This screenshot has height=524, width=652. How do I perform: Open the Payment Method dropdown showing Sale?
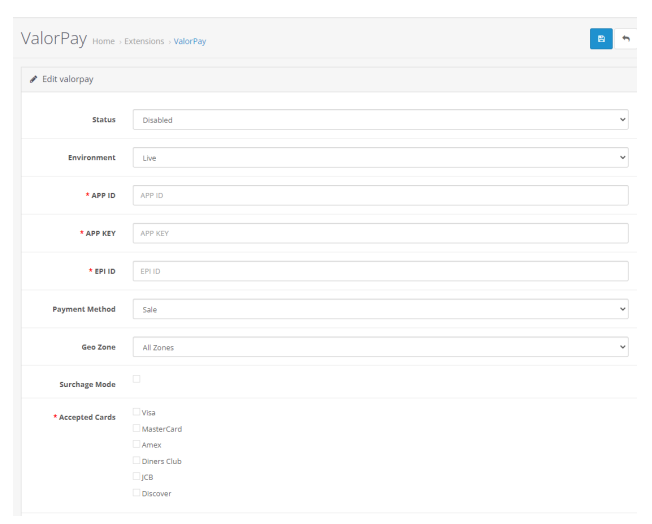point(380,309)
